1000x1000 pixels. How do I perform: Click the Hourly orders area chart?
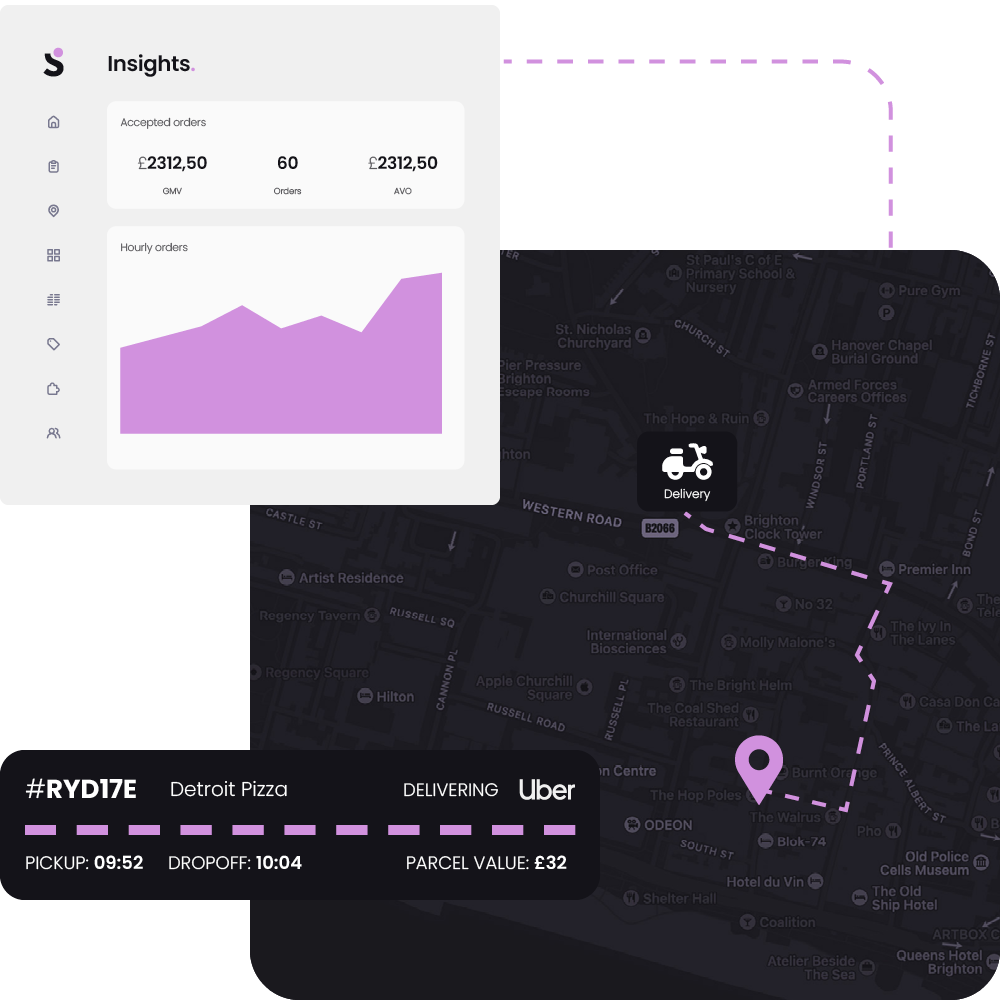point(281,370)
